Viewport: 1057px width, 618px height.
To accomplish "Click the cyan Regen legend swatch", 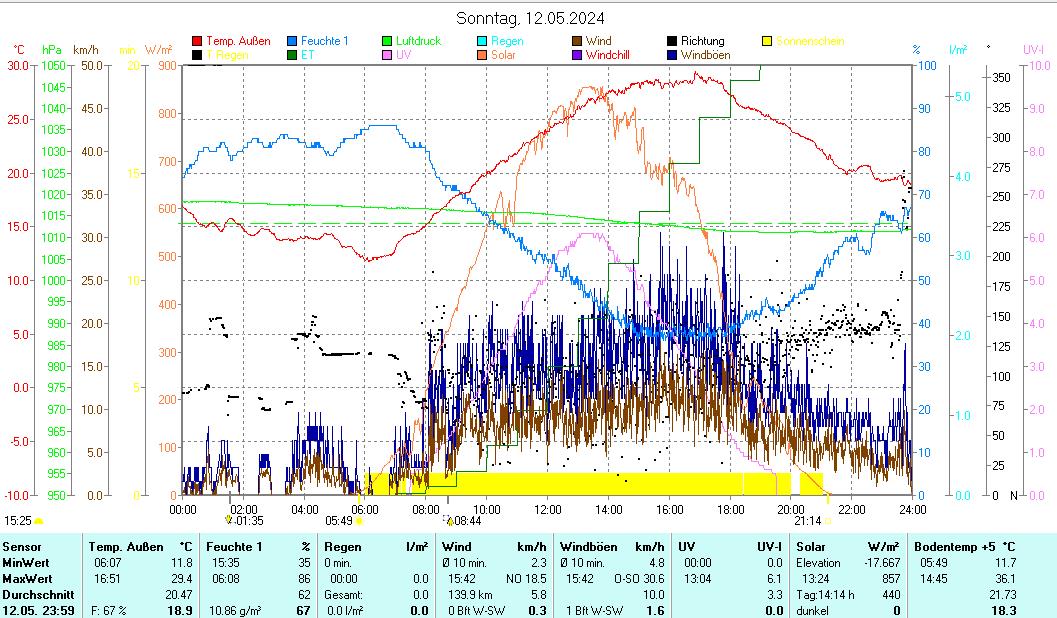I will [482, 41].
